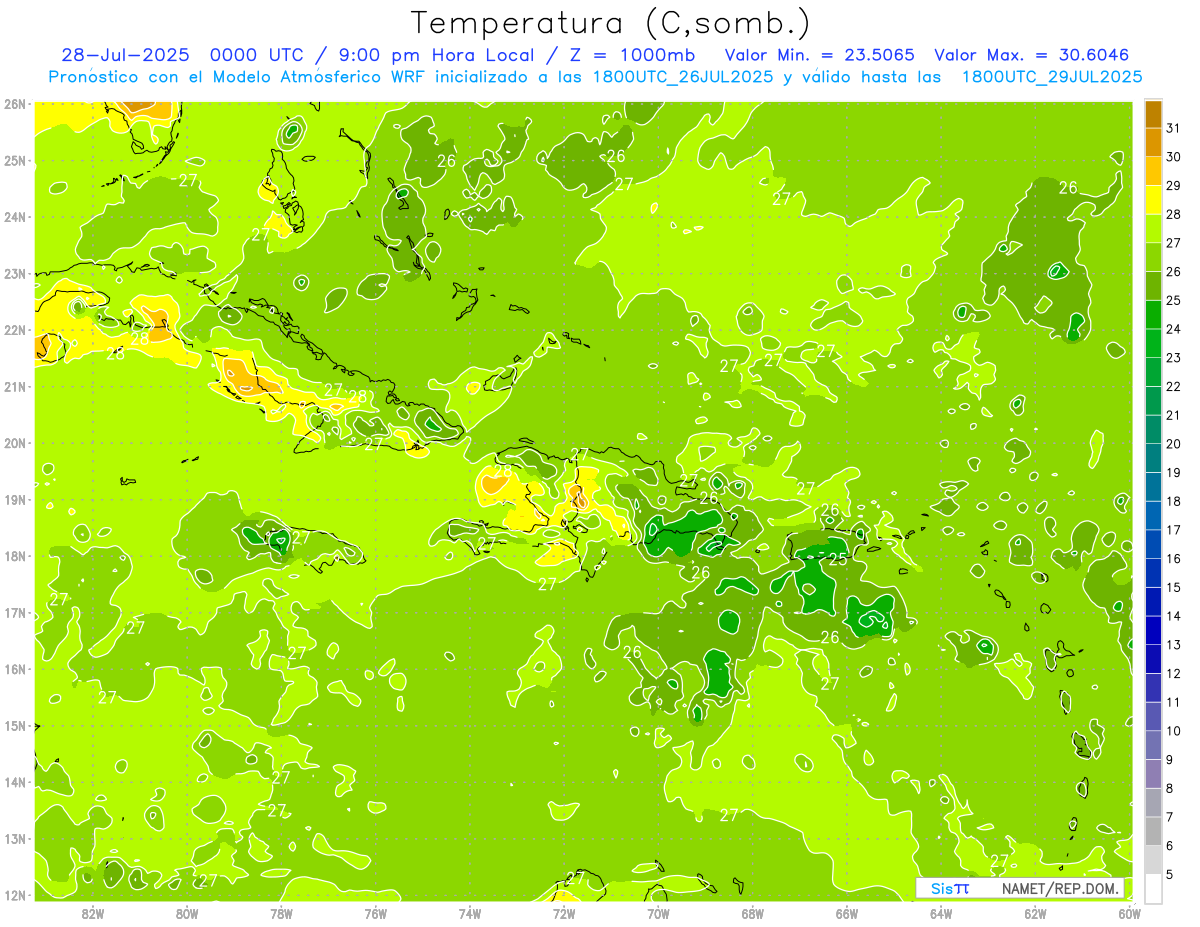
Task: Click the legend label '12'
Action: [x=1173, y=674]
